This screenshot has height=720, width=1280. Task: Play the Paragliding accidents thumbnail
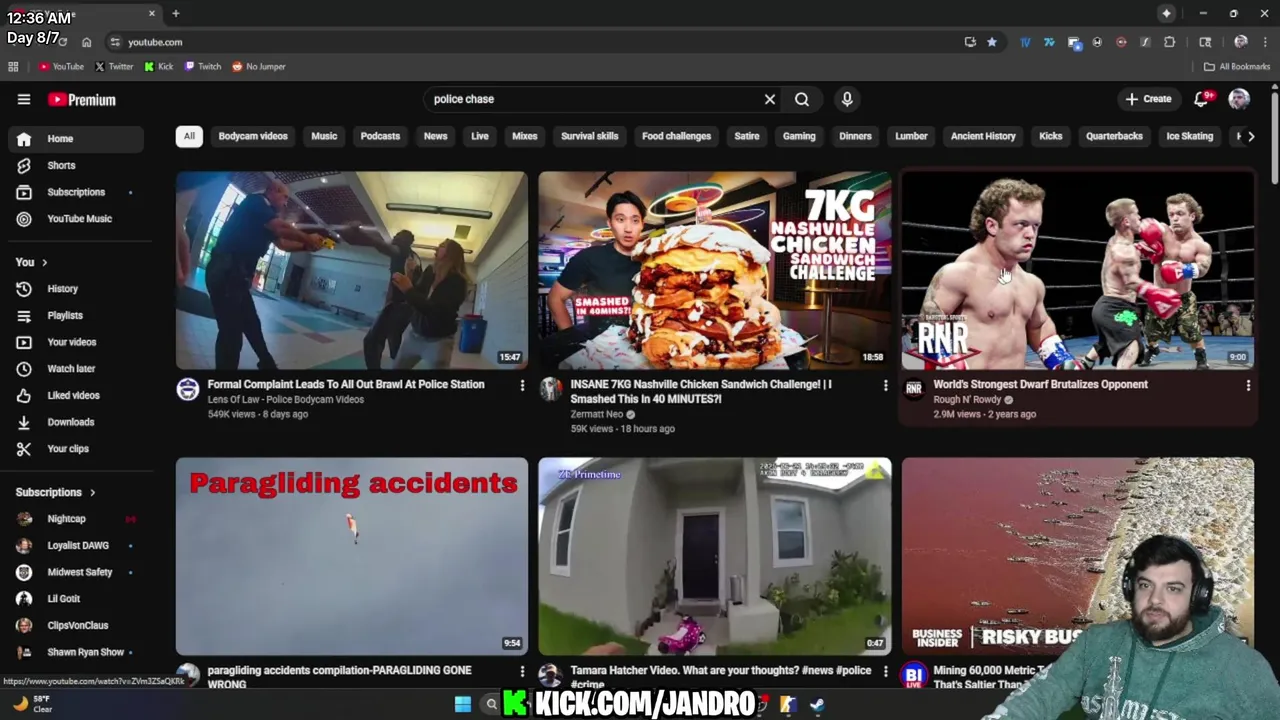(352, 556)
